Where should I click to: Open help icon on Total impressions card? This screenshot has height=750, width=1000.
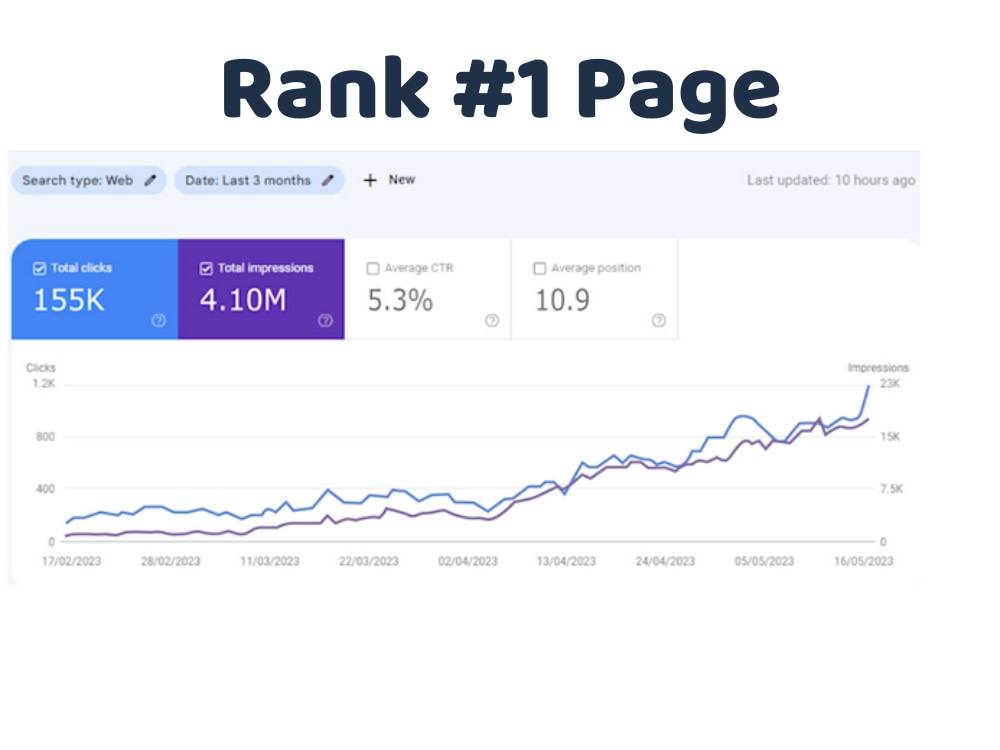[325, 320]
